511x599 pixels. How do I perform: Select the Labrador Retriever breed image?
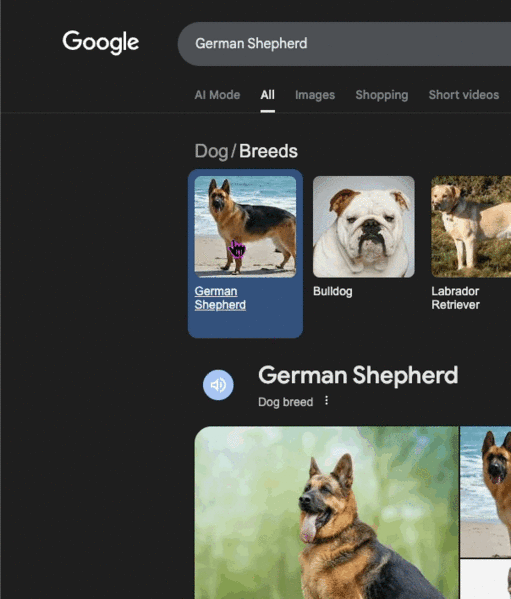click(471, 227)
